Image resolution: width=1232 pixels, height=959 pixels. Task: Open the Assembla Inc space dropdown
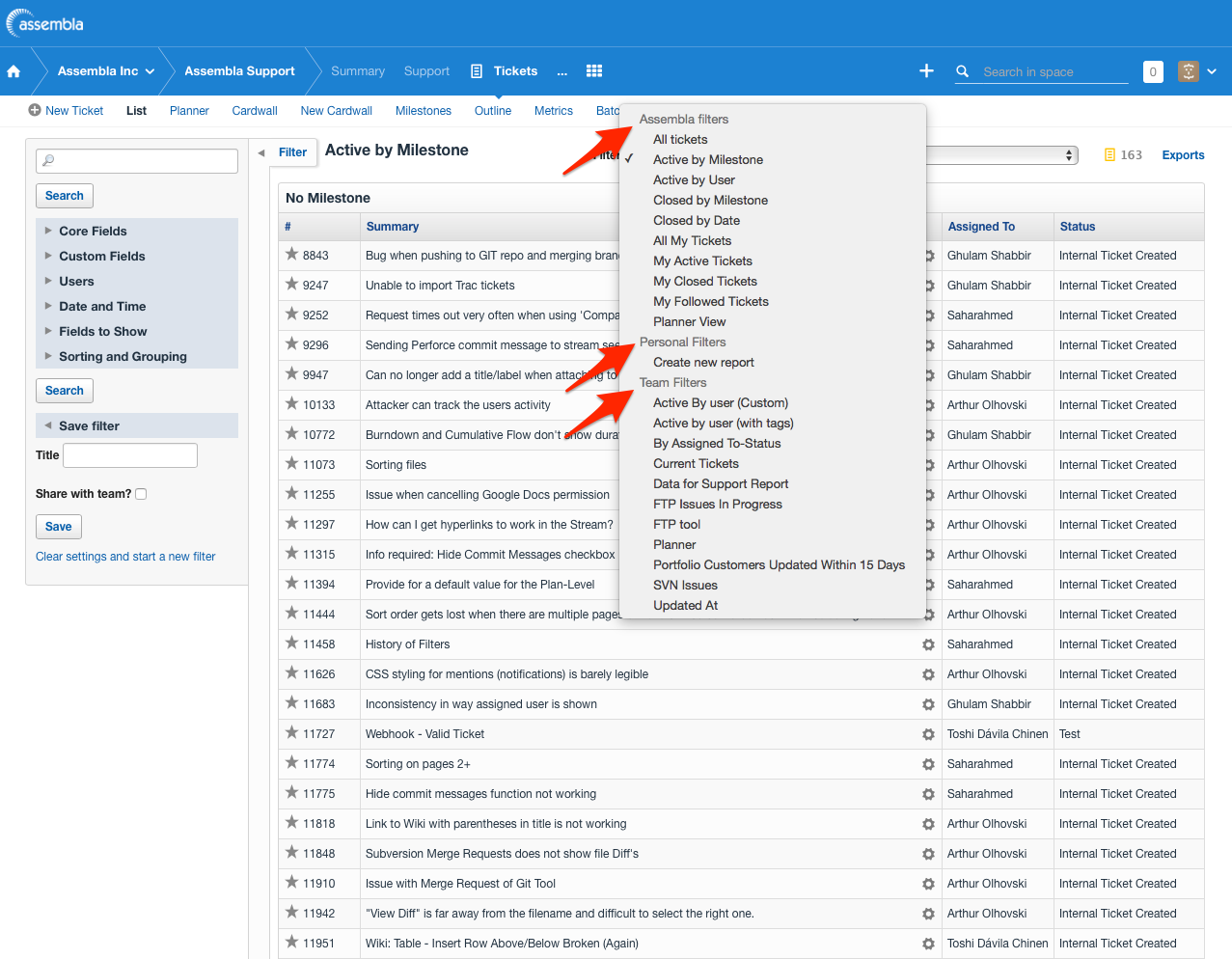point(106,71)
